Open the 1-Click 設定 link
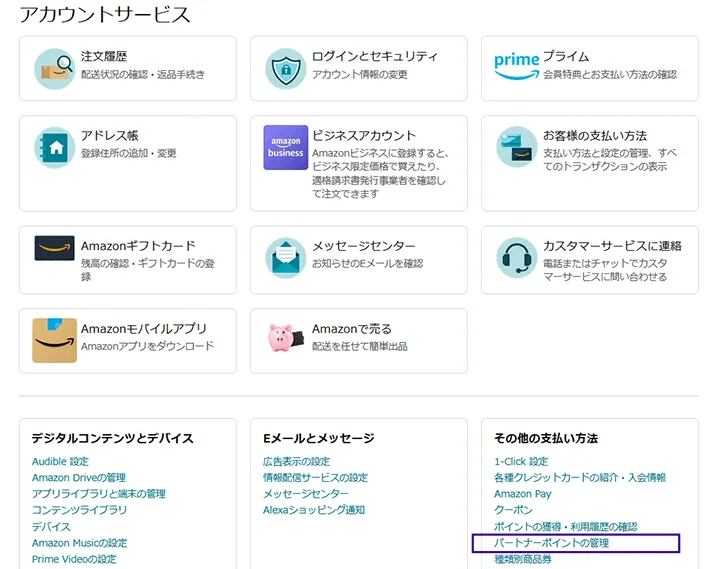Screen dimensions: 720x569 521,462
